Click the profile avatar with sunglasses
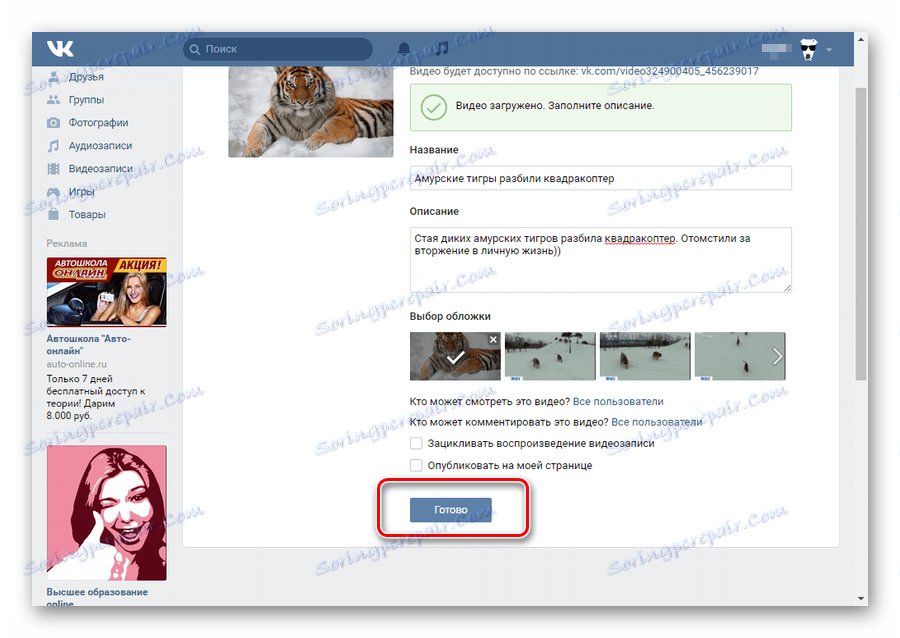 (x=809, y=49)
